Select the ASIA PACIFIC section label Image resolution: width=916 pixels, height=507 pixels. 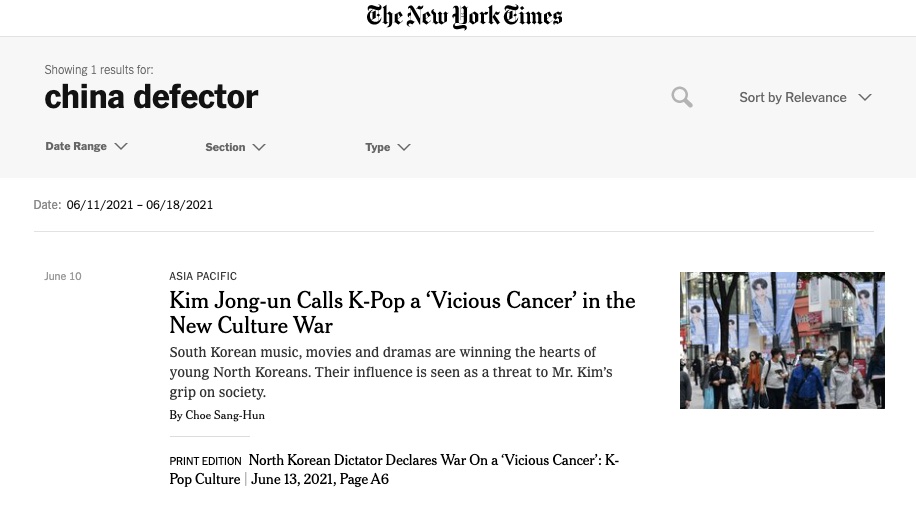pos(203,276)
